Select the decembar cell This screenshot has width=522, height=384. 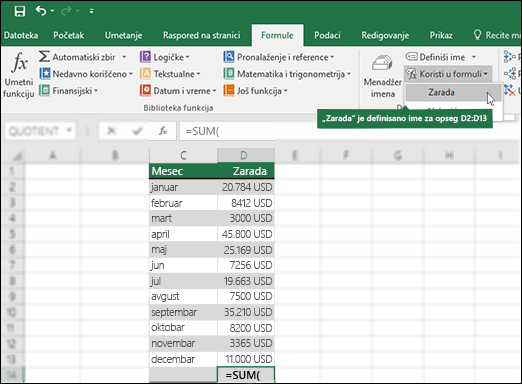pyautogui.click(x=183, y=359)
